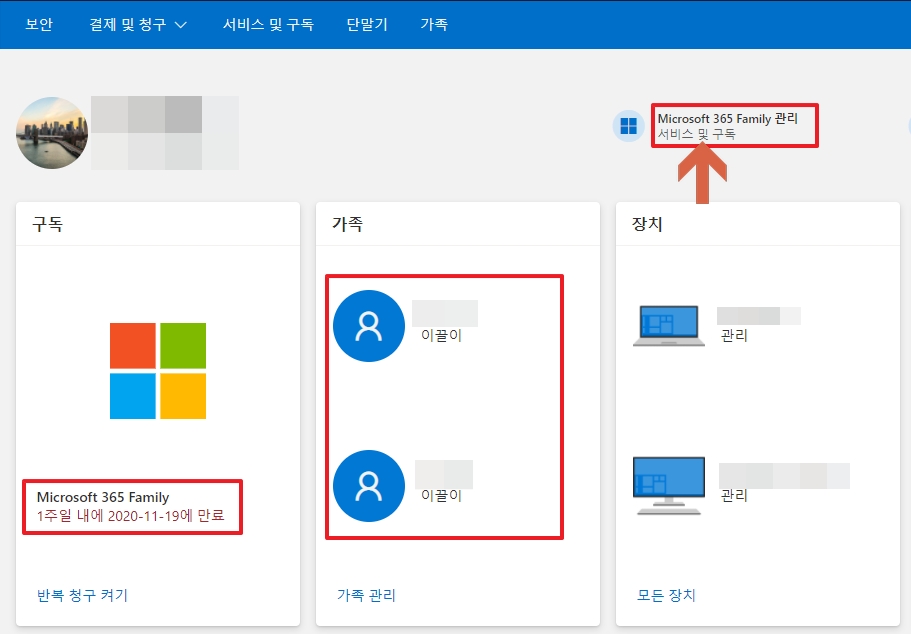Click 이끌이 label under second member

click(441, 495)
